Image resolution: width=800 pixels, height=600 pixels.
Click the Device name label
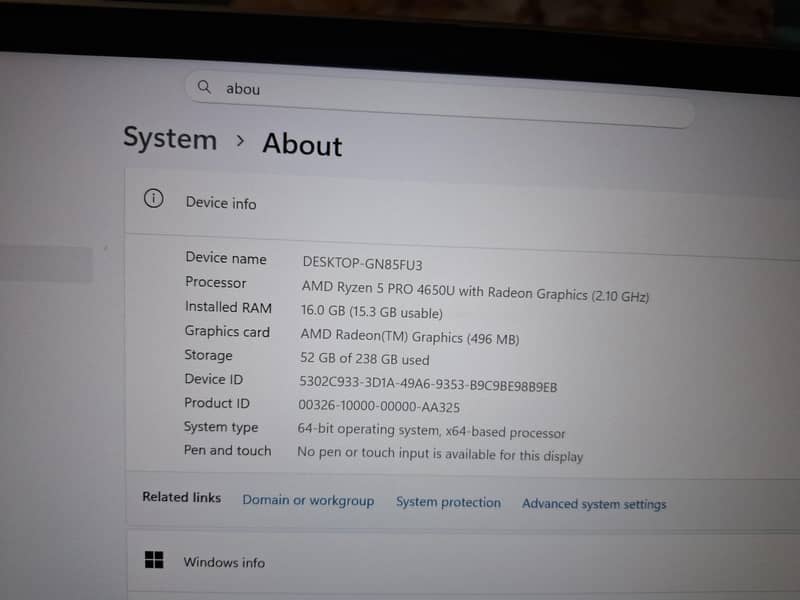pos(226,258)
